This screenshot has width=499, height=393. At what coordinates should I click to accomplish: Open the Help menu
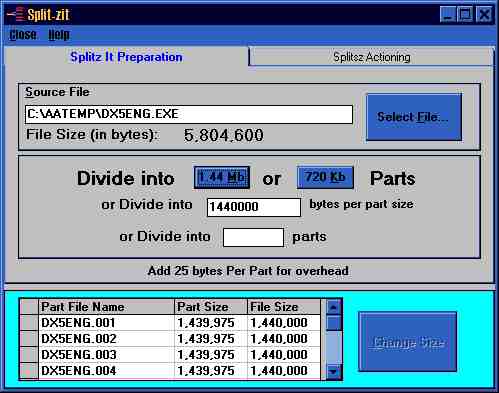pyautogui.click(x=59, y=35)
